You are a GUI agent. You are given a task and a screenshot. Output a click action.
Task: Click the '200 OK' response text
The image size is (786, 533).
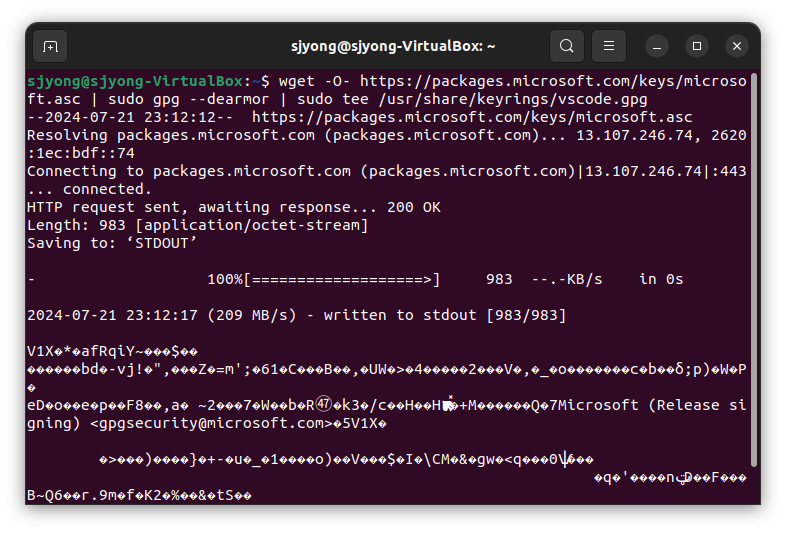(414, 208)
